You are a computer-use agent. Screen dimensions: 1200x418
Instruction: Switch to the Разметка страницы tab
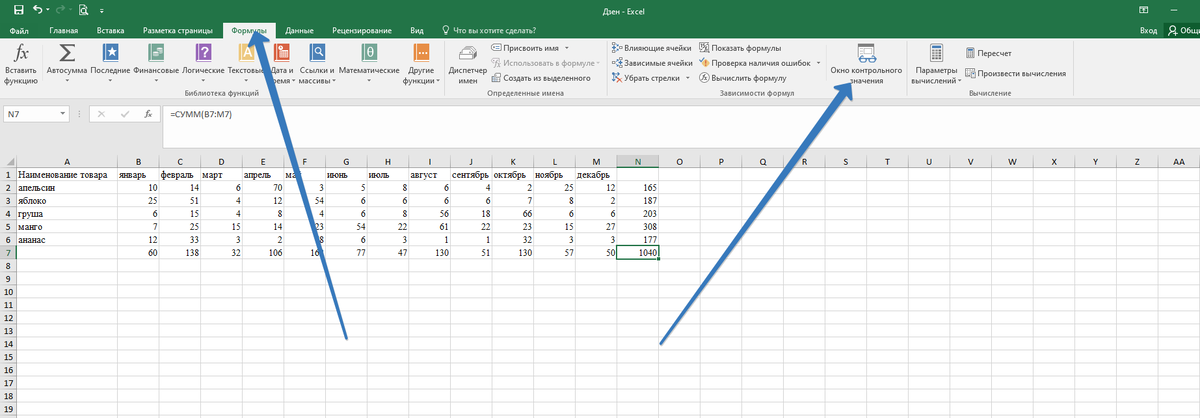177,31
